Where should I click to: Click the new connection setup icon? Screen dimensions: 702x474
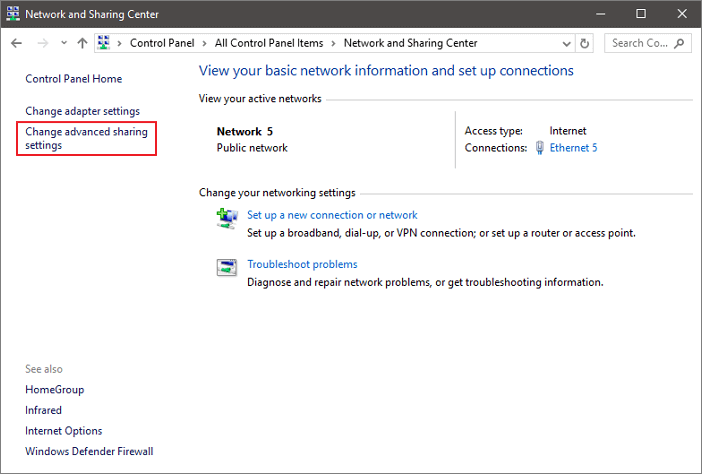tap(227, 219)
